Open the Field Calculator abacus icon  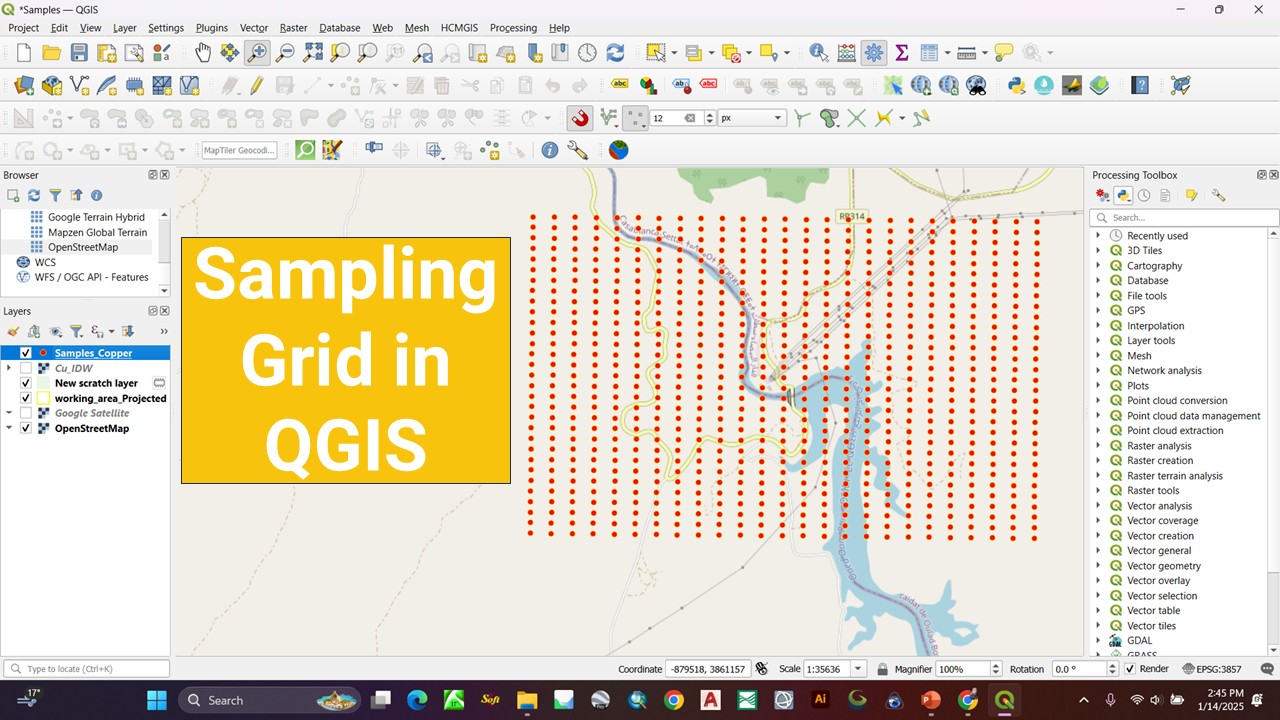[846, 53]
